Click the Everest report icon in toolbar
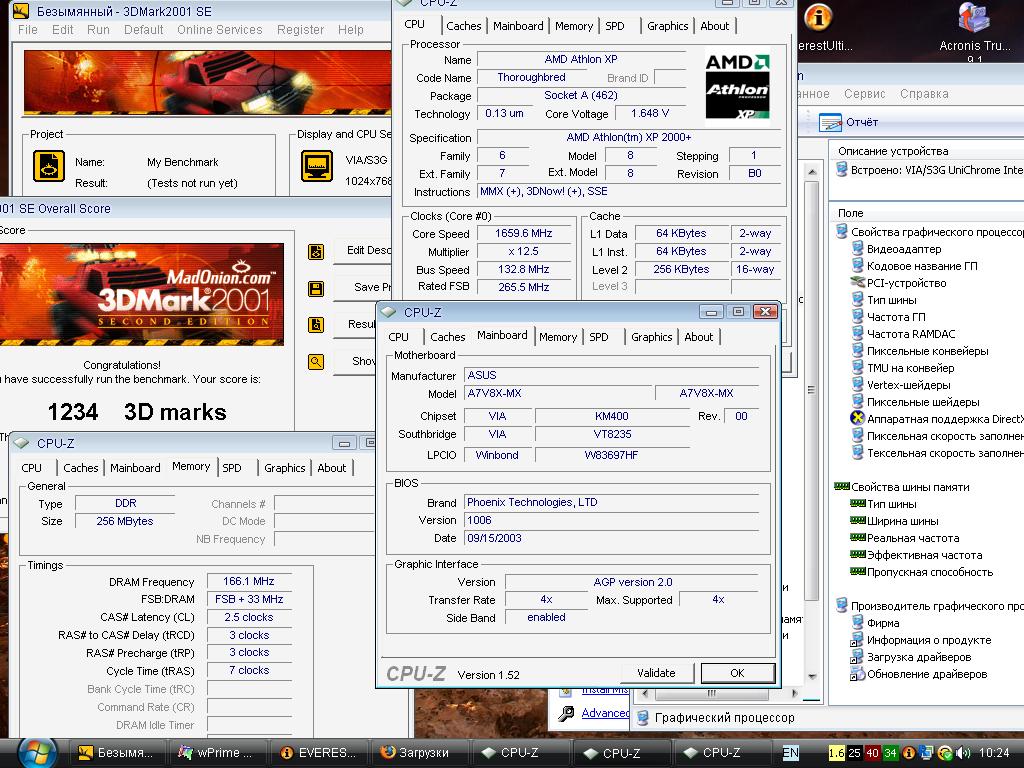The height and width of the screenshot is (768, 1024). pyautogui.click(x=830, y=122)
